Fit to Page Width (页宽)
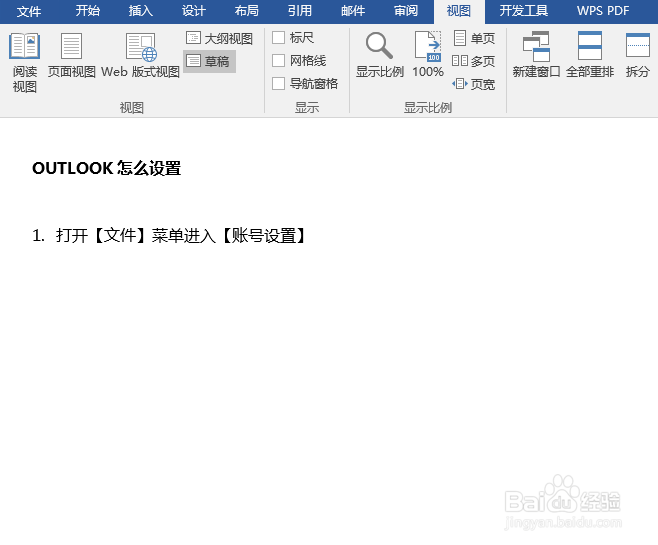 (x=474, y=84)
